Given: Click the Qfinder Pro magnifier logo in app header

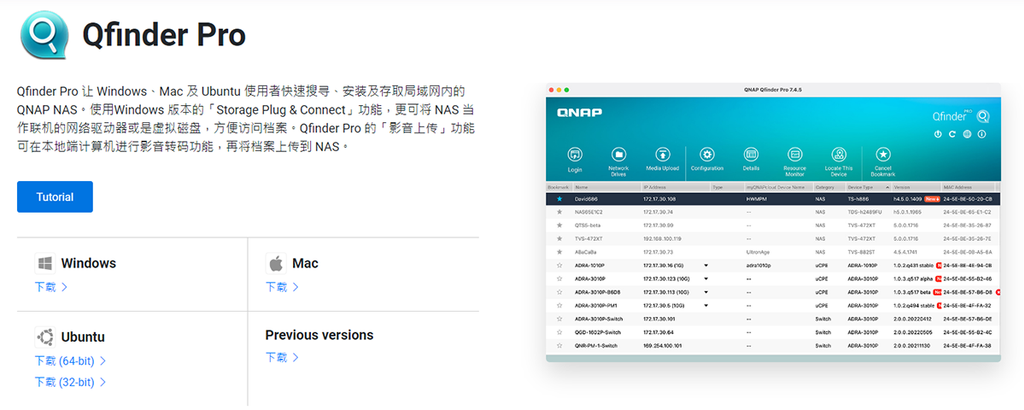Looking at the screenshot, I should pyautogui.click(x=983, y=117).
